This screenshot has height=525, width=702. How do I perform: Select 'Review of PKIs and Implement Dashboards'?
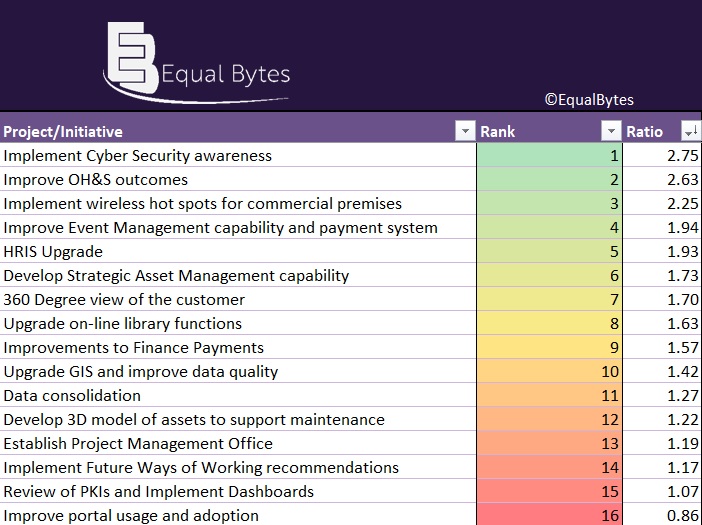coord(238,491)
